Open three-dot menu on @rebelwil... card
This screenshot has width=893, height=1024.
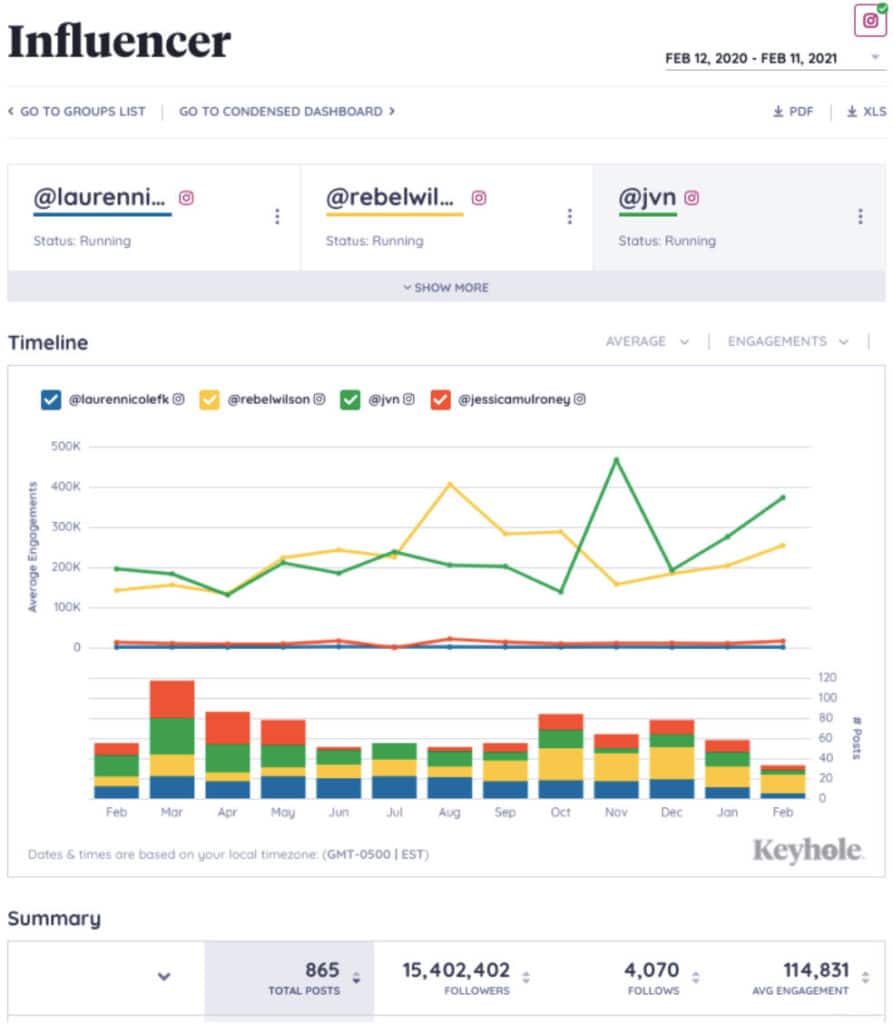pos(570,216)
